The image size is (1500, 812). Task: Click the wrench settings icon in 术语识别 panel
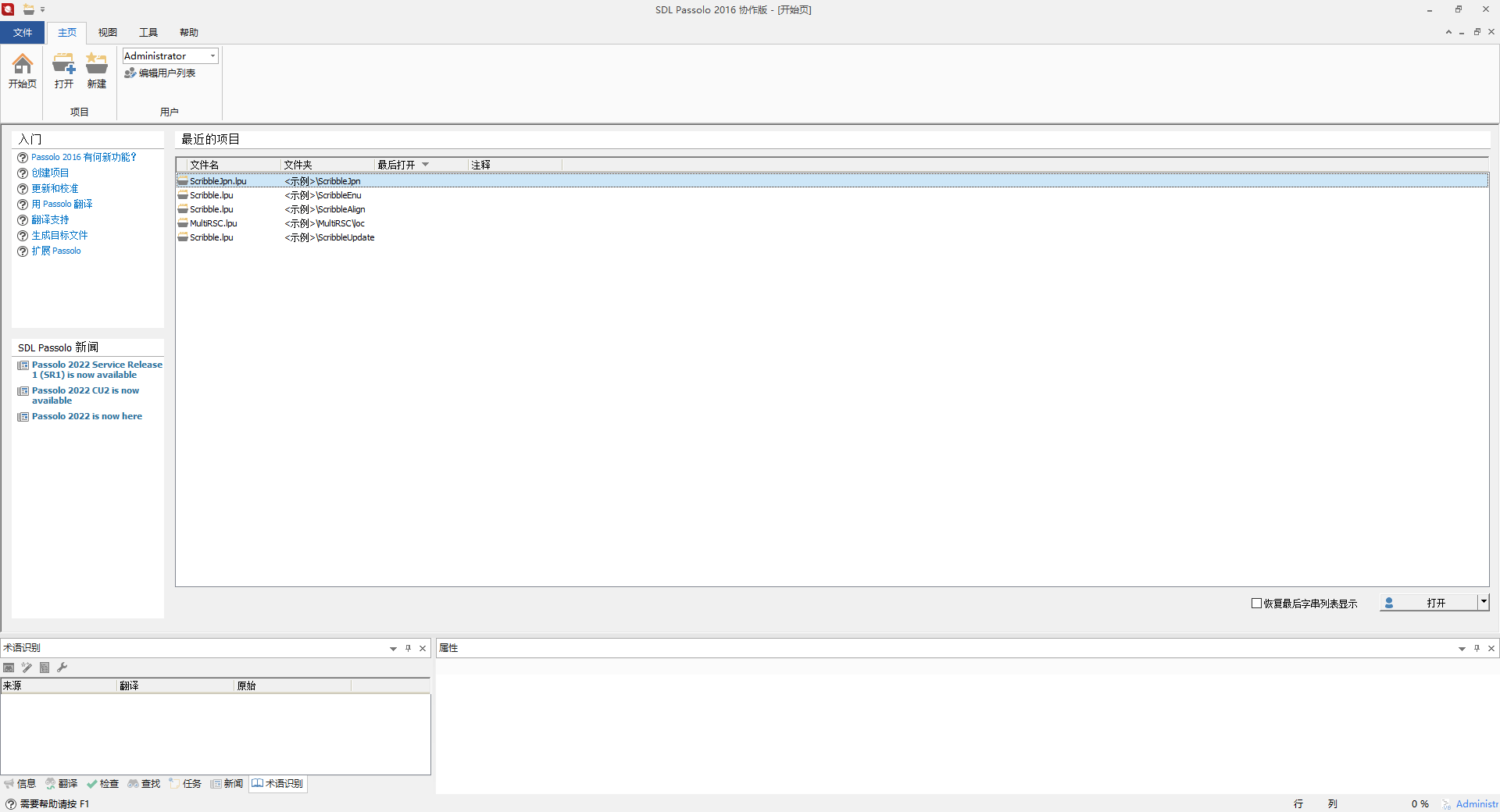(x=62, y=668)
